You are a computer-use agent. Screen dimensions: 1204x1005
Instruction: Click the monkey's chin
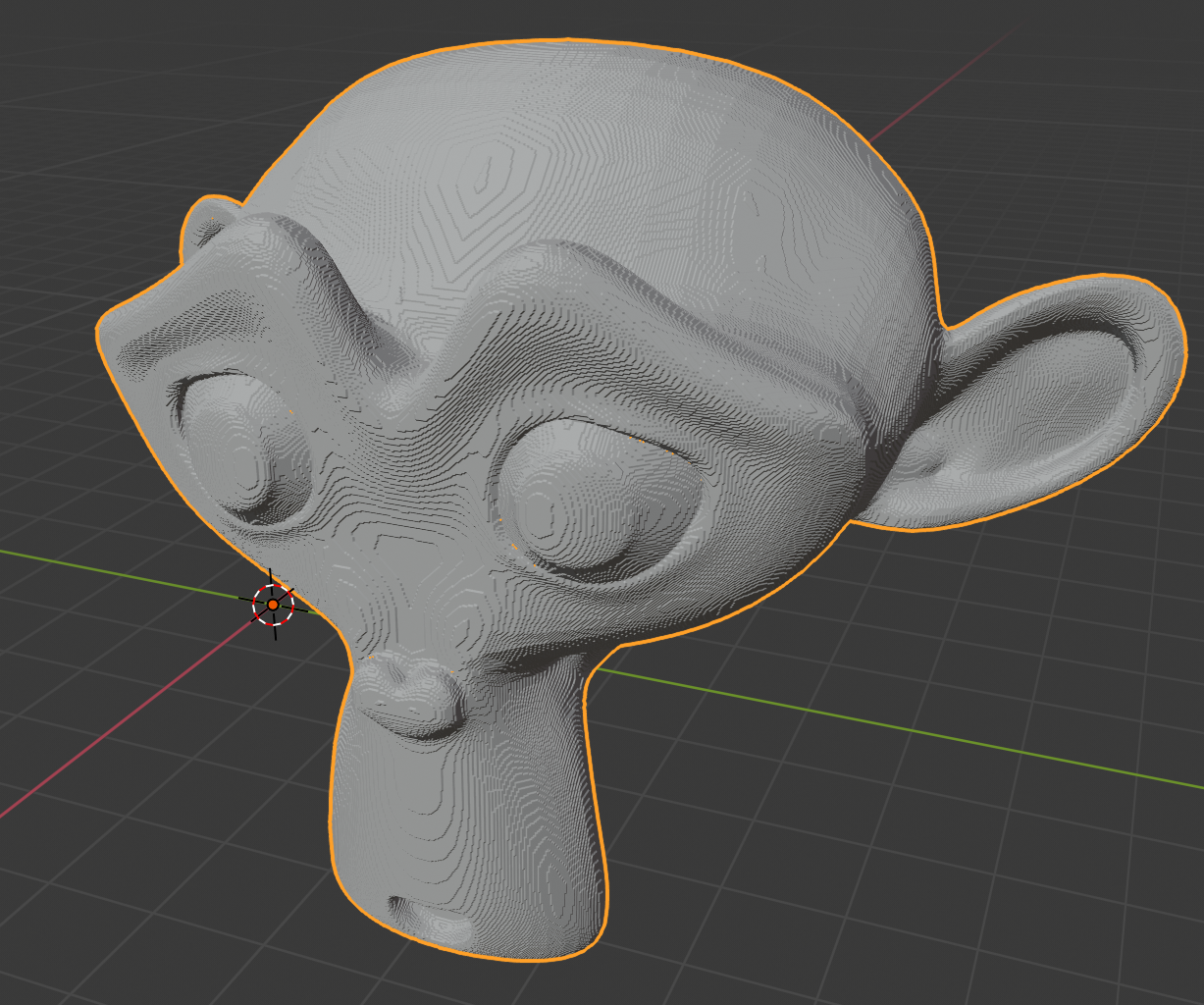[x=442, y=913]
